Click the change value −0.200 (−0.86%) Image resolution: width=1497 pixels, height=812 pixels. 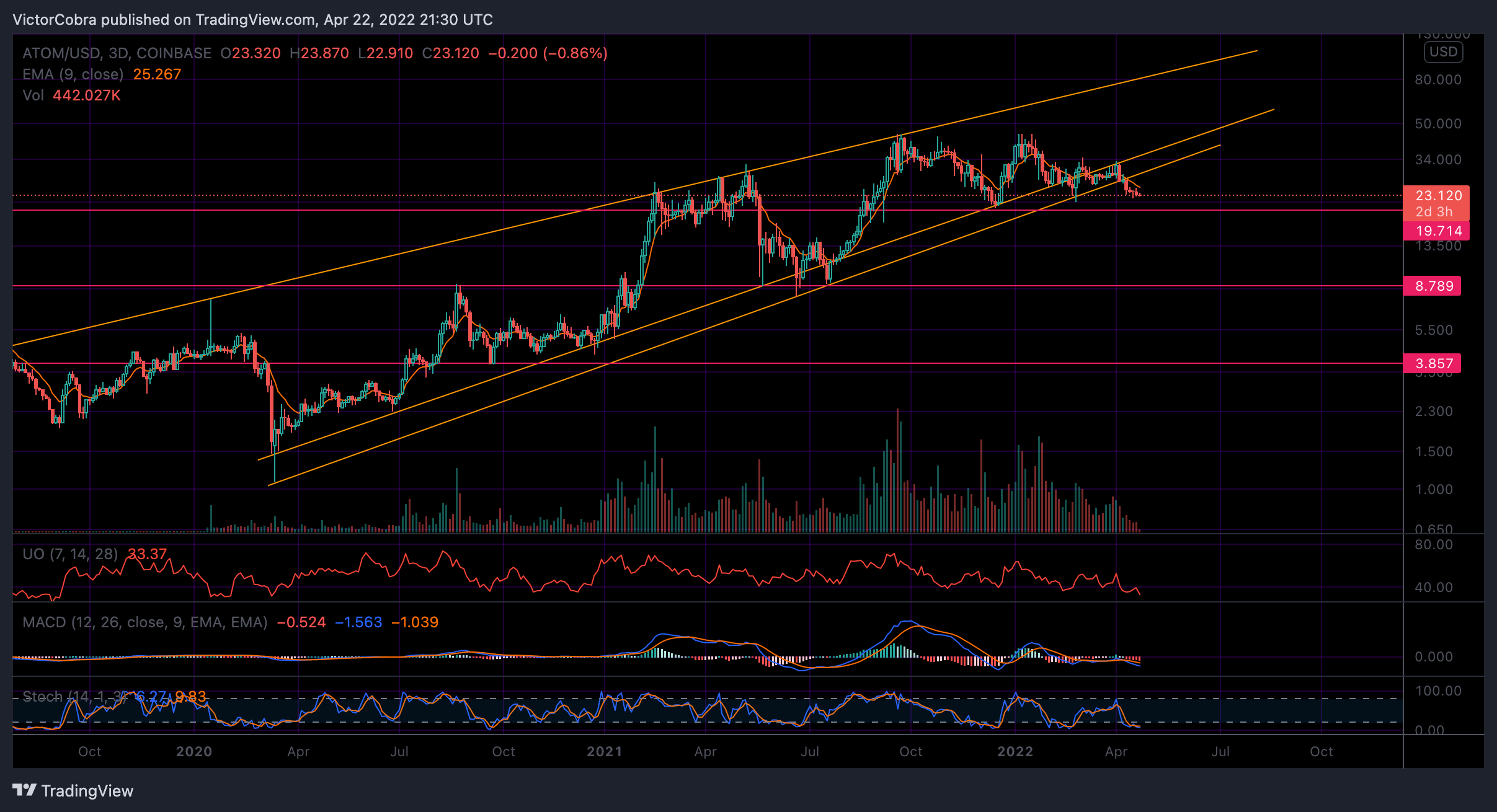(x=548, y=53)
